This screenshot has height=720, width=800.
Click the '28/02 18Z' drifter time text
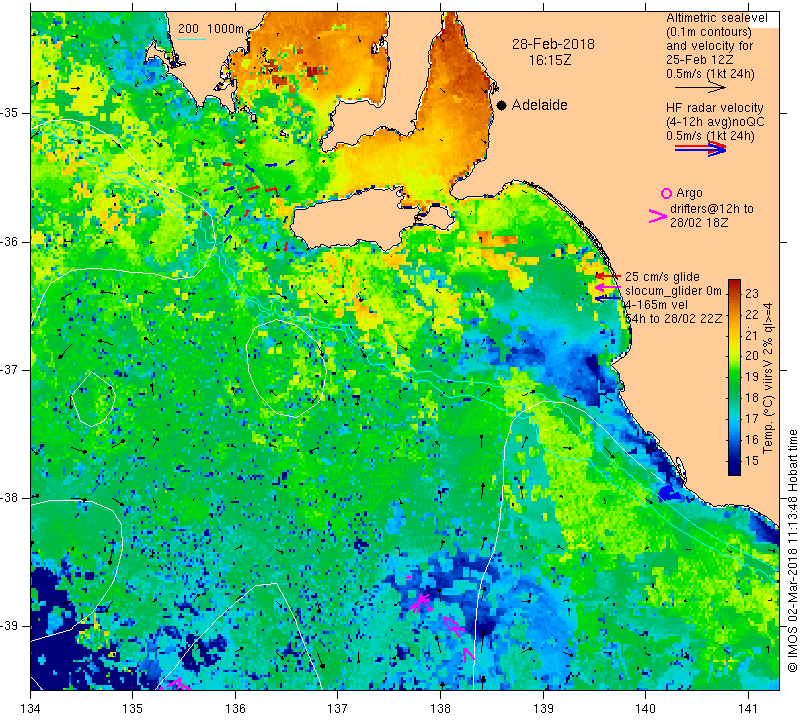(x=698, y=222)
